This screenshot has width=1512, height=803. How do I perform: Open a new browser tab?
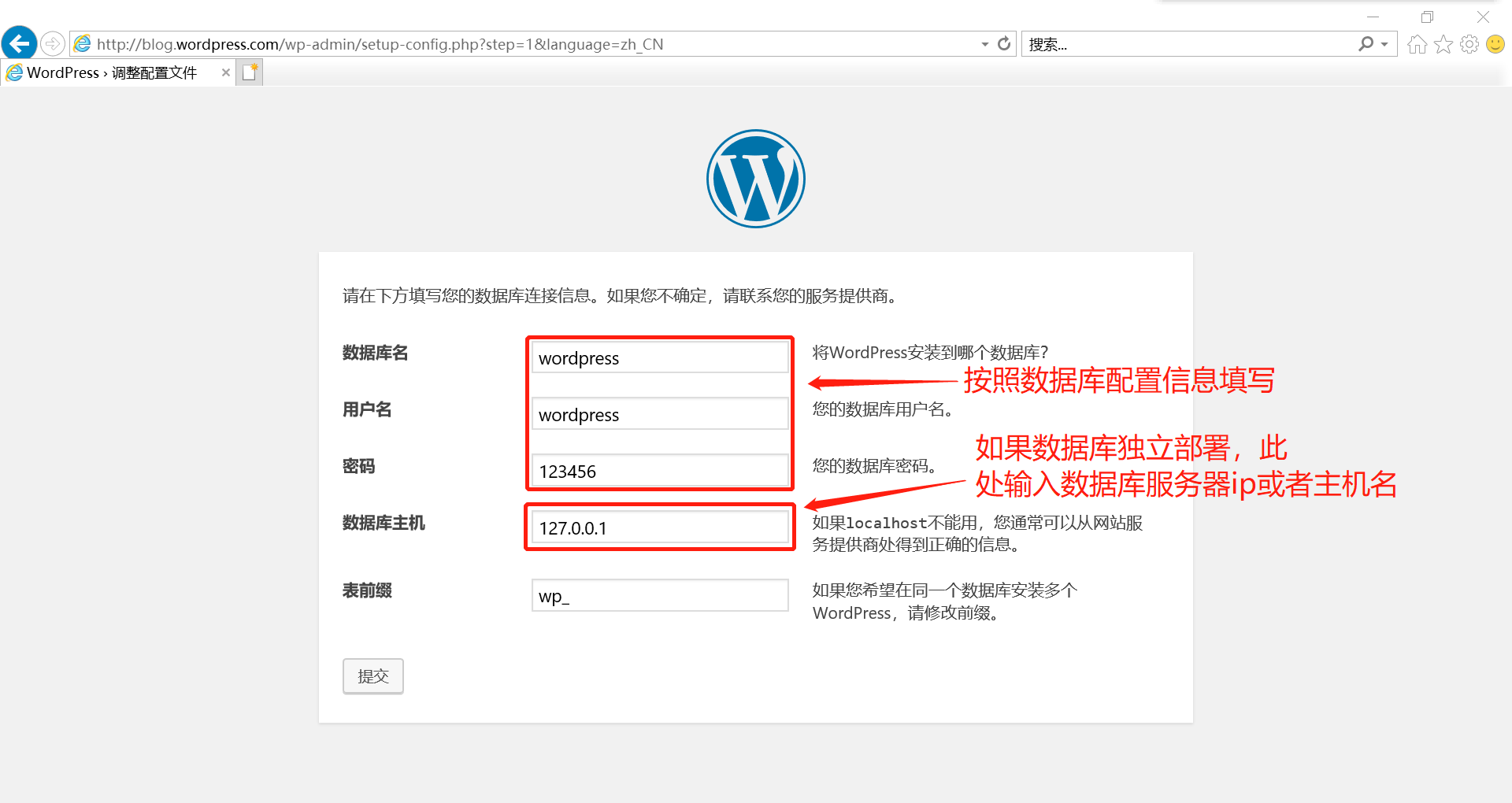click(x=250, y=72)
